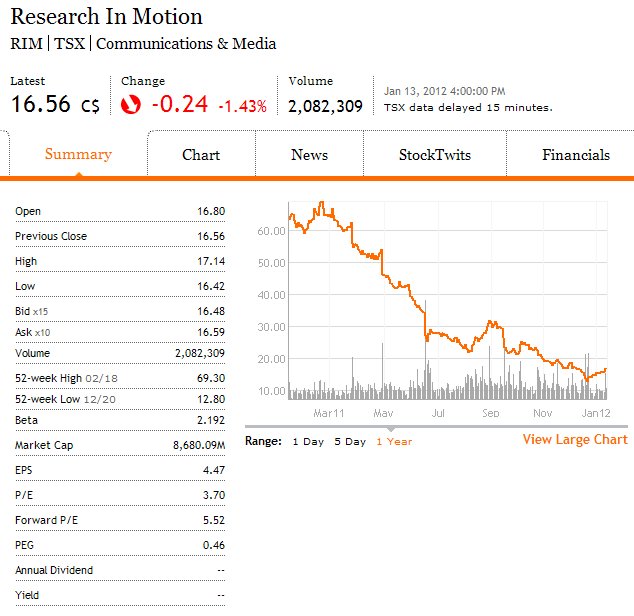Select the Market Cap row
The image size is (634, 616).
[120, 445]
